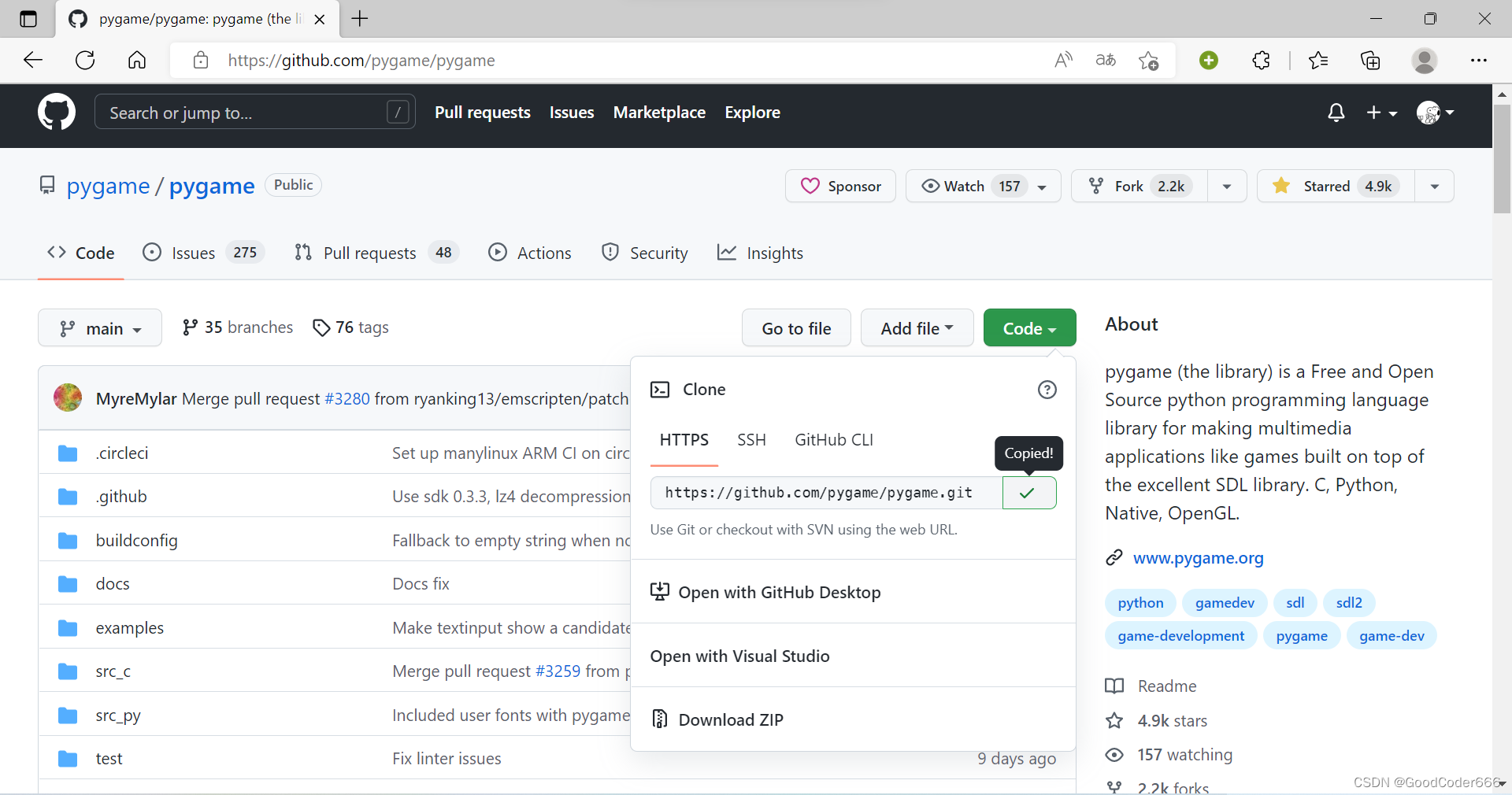Open browser settings three-dots menu
Screen dimensions: 1512x795
click(1479, 60)
